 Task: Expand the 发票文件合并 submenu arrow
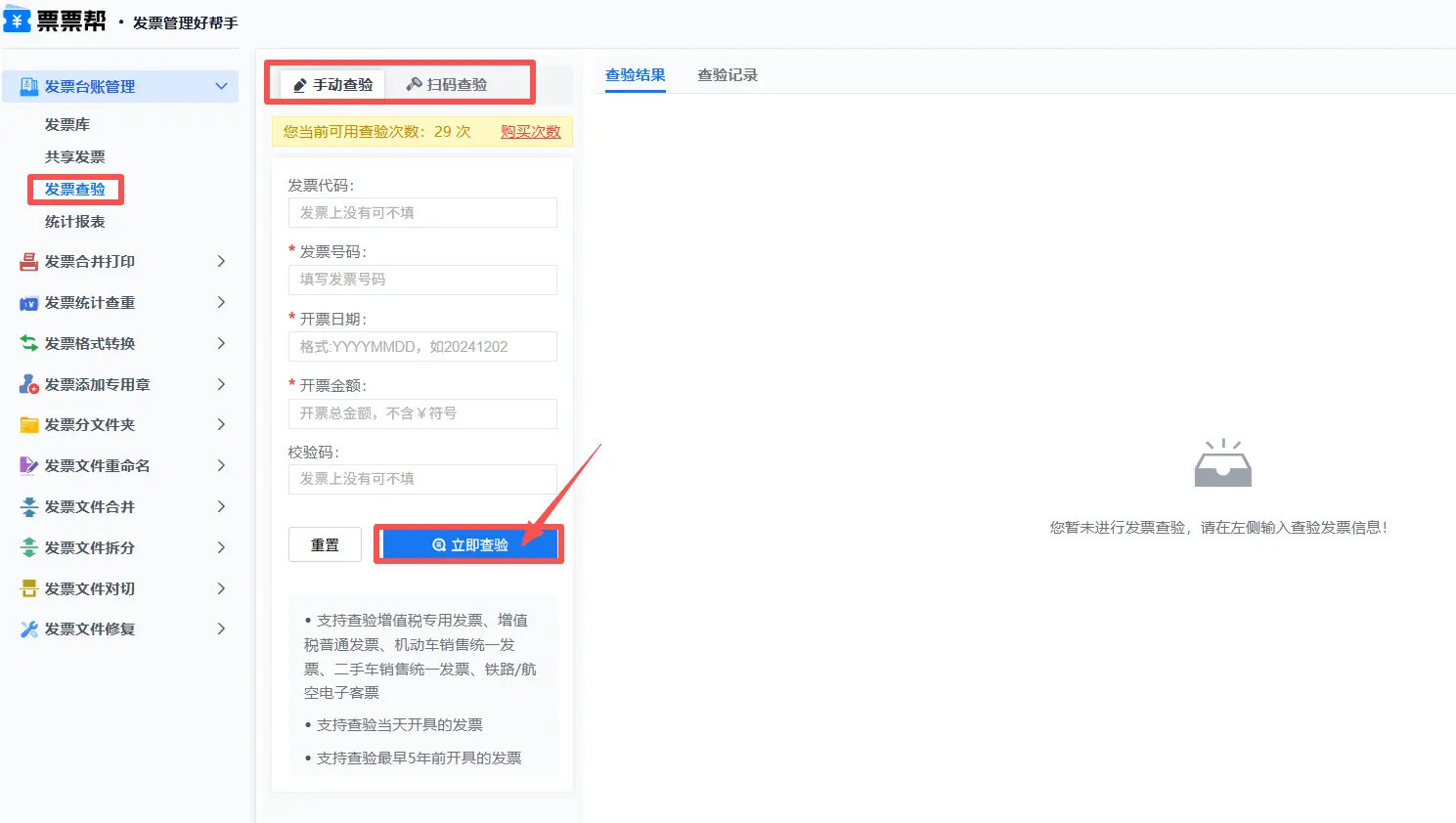pyautogui.click(x=221, y=507)
